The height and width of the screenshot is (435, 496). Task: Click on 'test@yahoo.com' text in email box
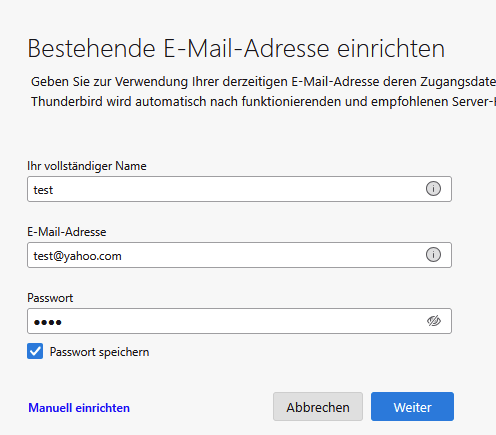tap(77, 256)
